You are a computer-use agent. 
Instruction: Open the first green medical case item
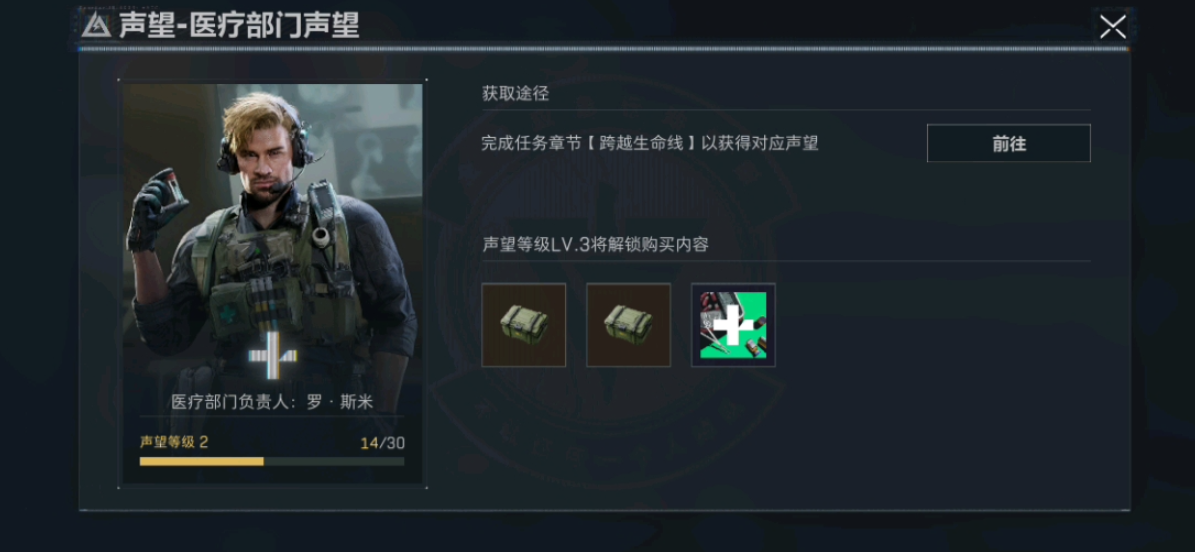[x=524, y=325]
